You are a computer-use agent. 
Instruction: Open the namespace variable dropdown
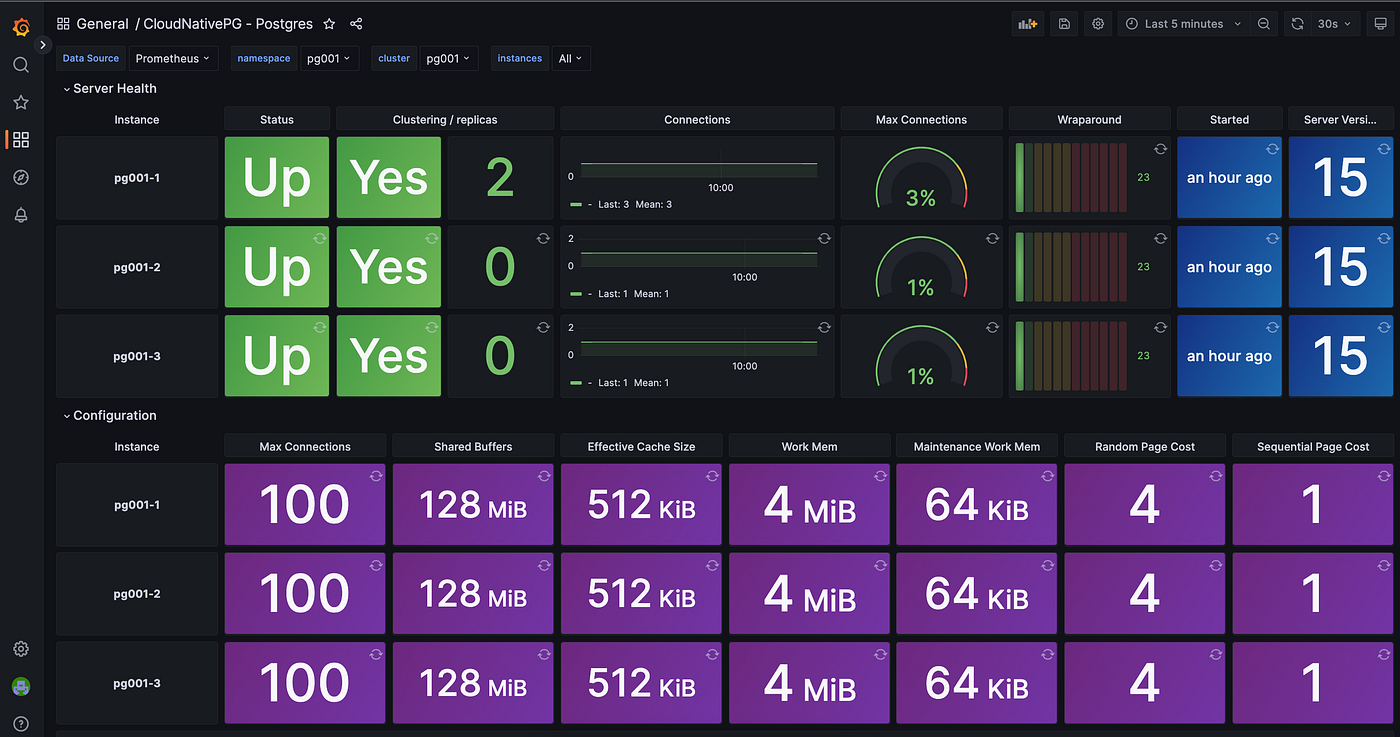(x=330, y=58)
